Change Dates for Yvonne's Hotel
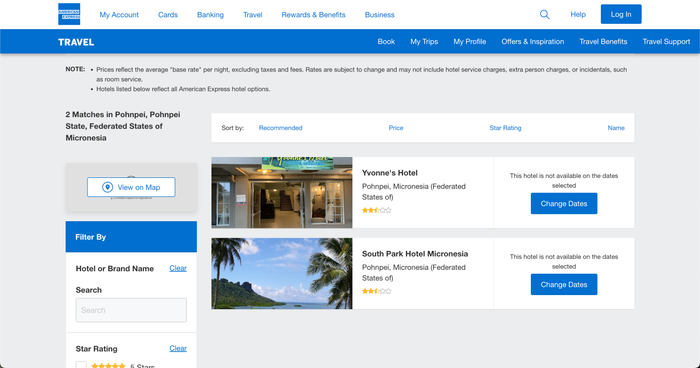 tap(564, 204)
